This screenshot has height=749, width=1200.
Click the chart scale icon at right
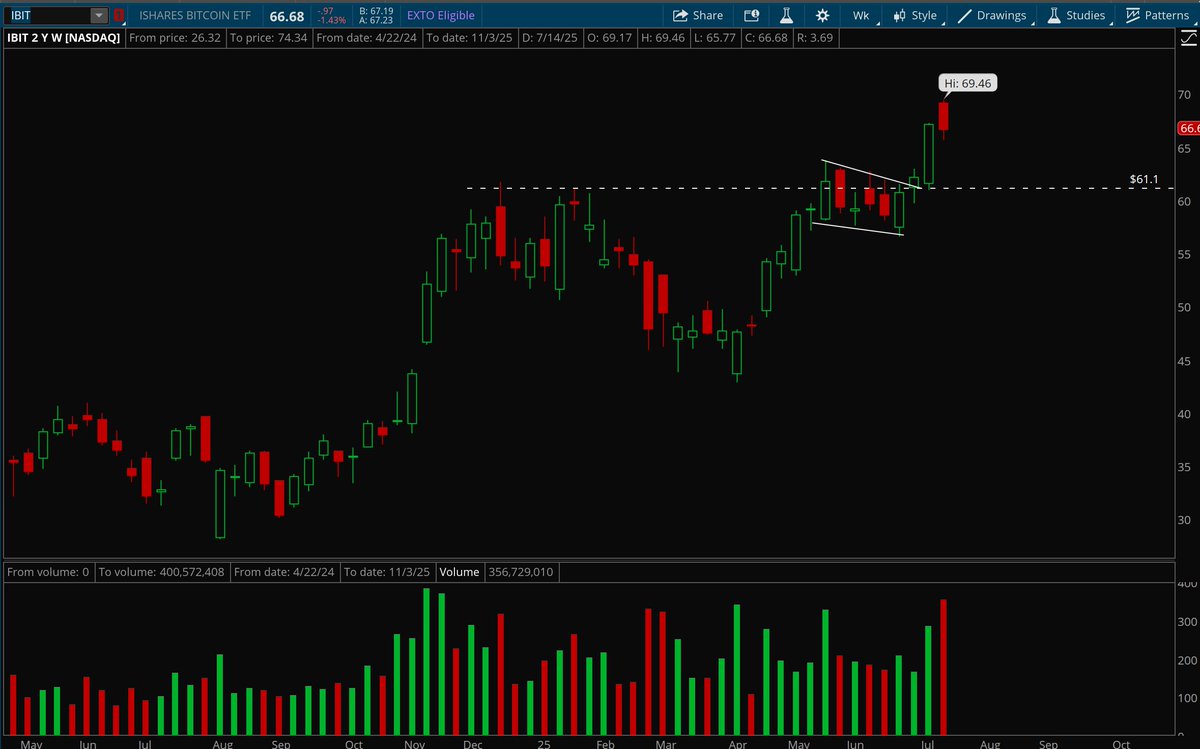(1190, 38)
